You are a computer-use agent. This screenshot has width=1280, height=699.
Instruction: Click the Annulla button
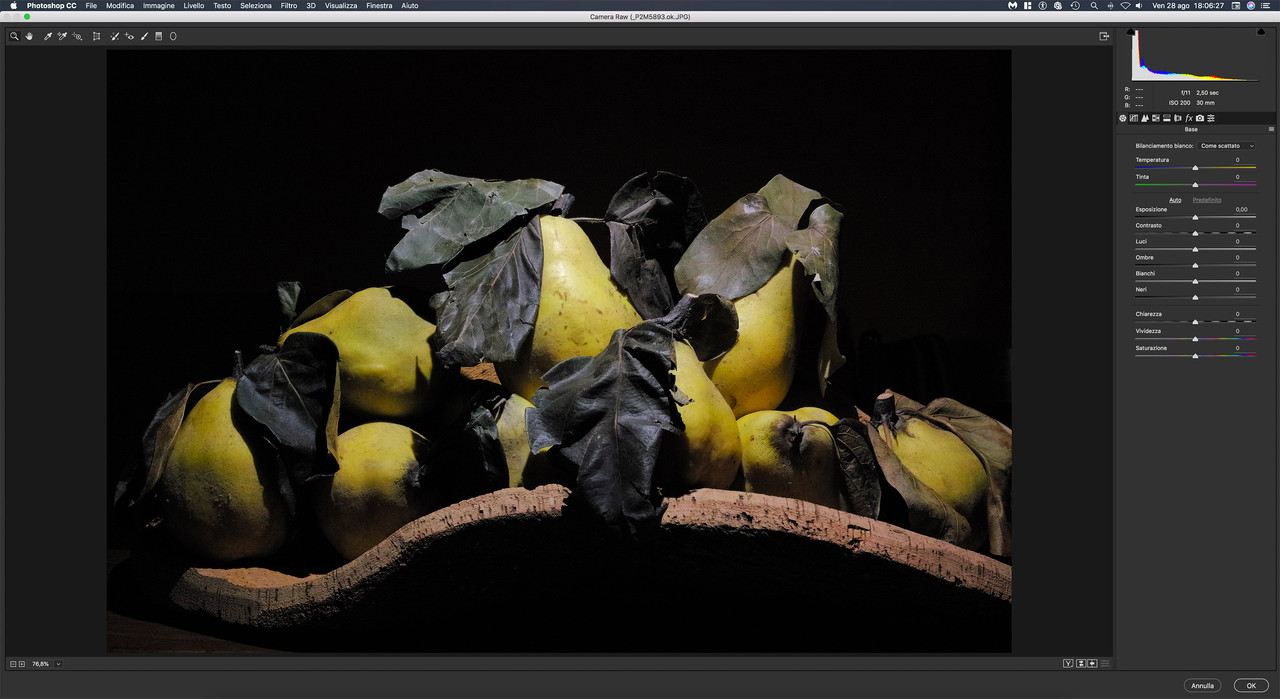[x=1202, y=685]
